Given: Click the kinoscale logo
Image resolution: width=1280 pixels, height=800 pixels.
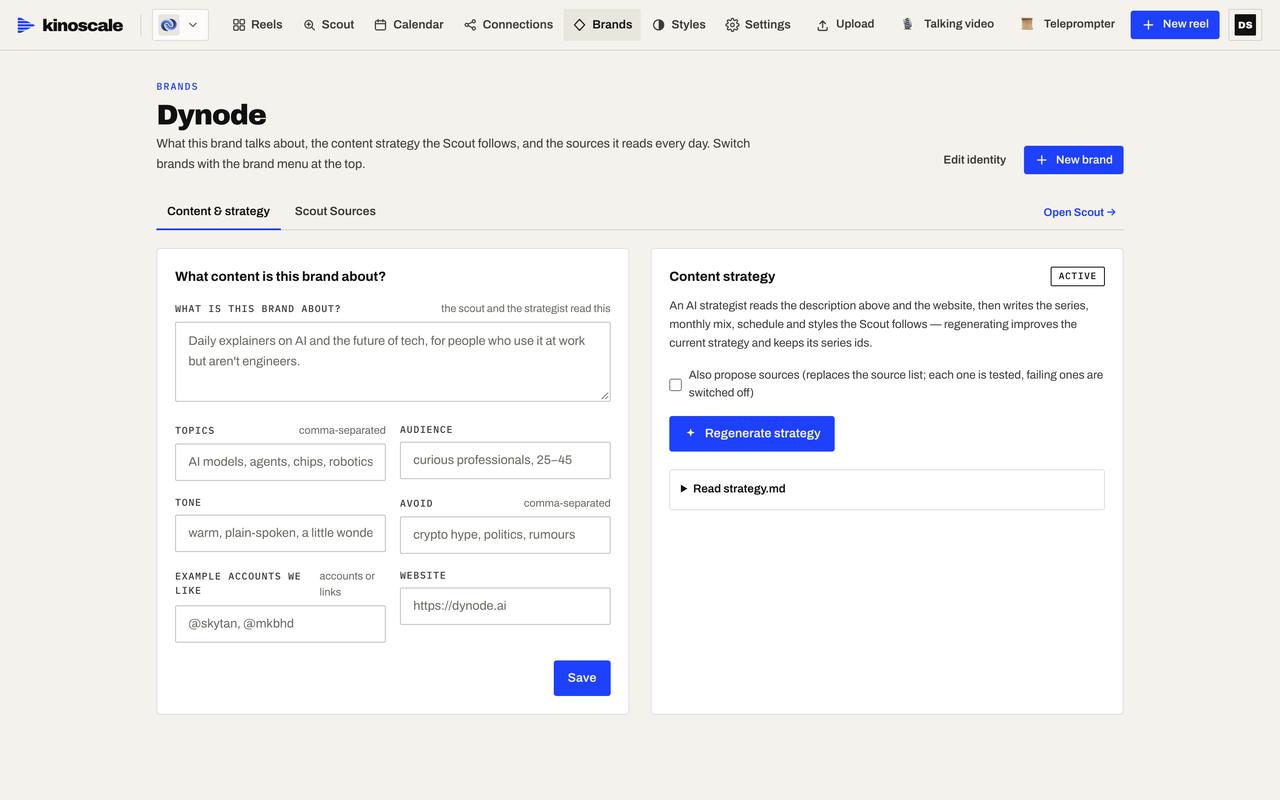Looking at the screenshot, I should point(70,25).
